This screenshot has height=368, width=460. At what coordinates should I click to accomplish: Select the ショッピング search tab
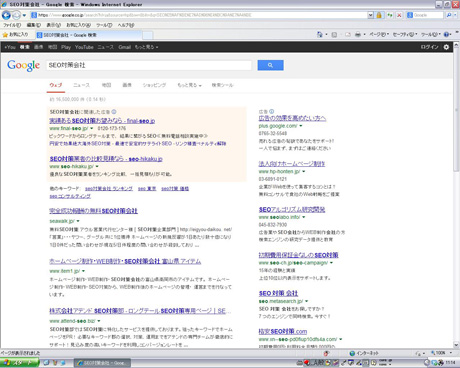[154, 85]
